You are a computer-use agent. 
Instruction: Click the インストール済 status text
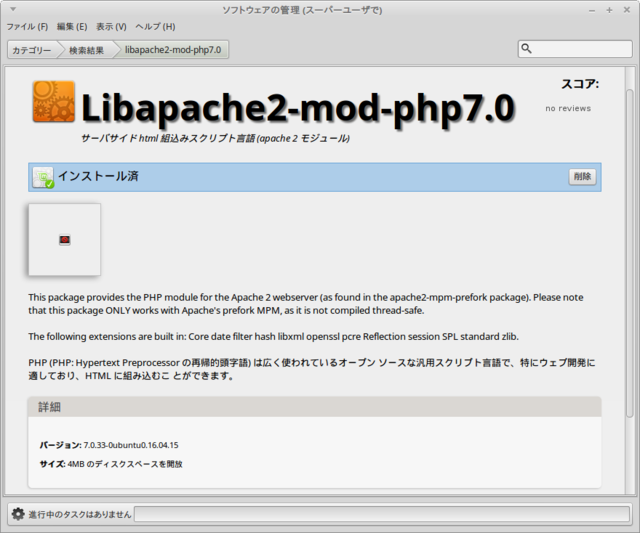[x=98, y=176]
